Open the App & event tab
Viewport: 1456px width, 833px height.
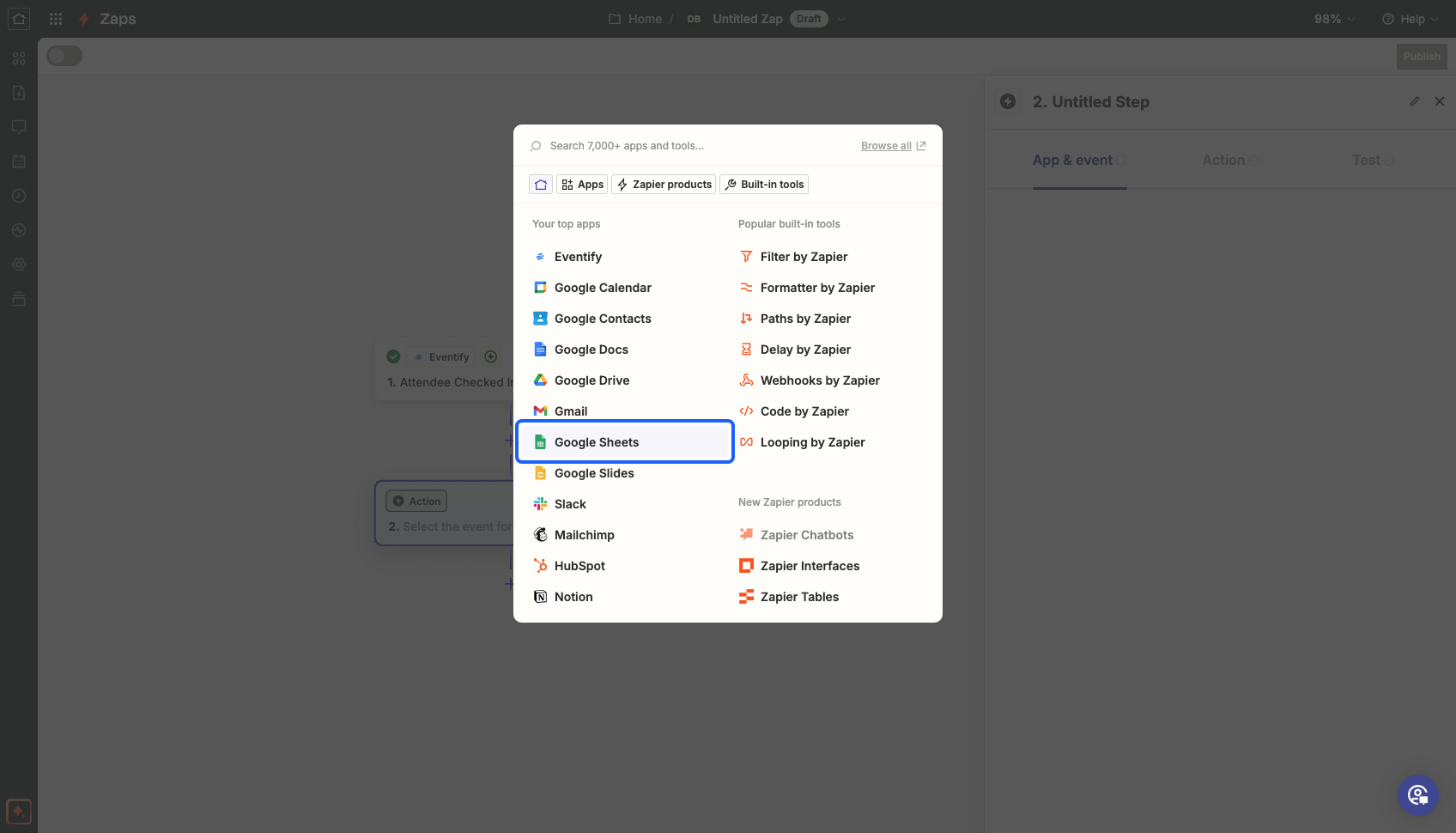pos(1079,160)
